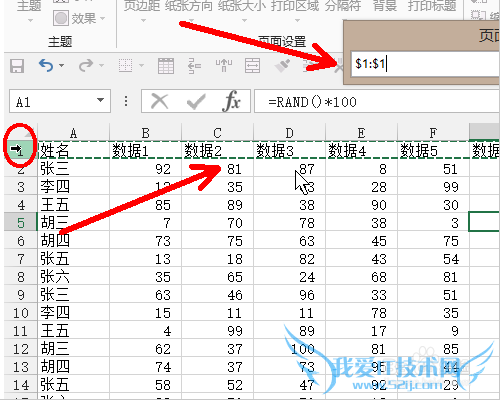Image resolution: width=500 pixels, height=400 pixels.
Task: Click the Save floppy disk icon
Action: [x=17, y=66]
